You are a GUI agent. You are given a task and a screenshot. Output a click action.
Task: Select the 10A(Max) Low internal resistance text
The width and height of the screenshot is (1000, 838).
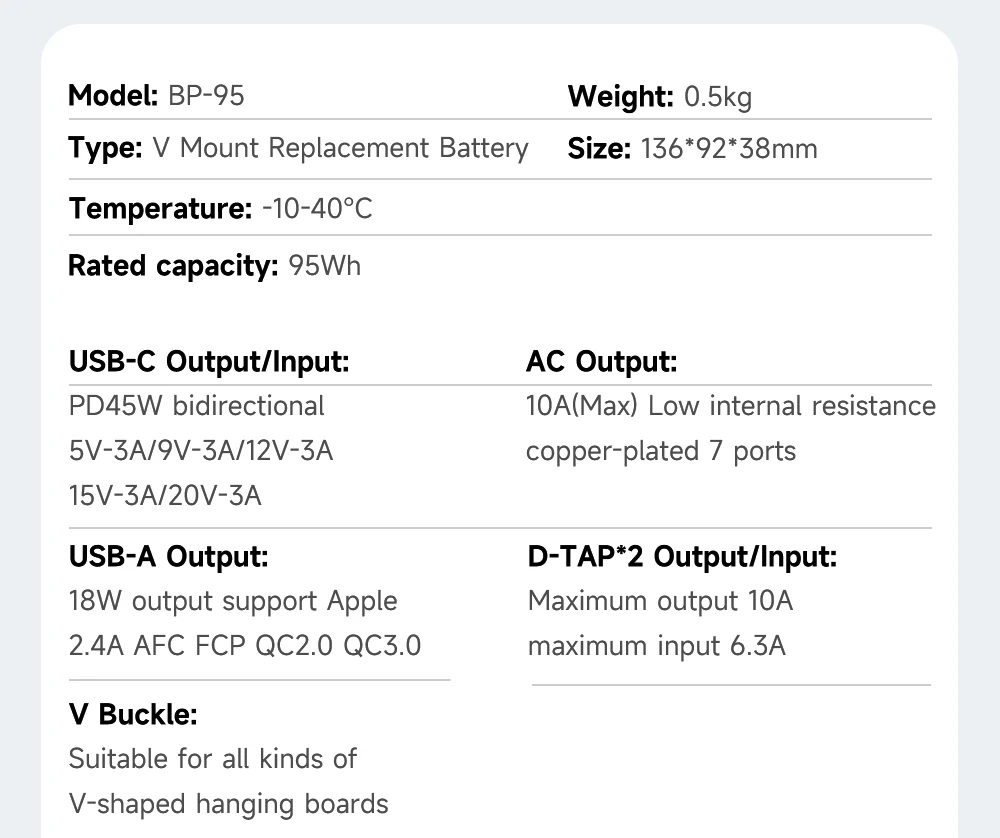tap(731, 406)
